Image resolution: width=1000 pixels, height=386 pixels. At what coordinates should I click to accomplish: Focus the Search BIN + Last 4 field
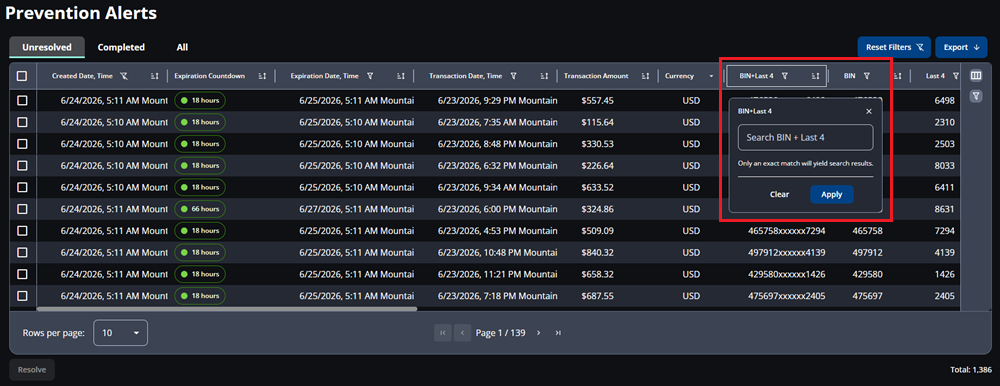(805, 137)
